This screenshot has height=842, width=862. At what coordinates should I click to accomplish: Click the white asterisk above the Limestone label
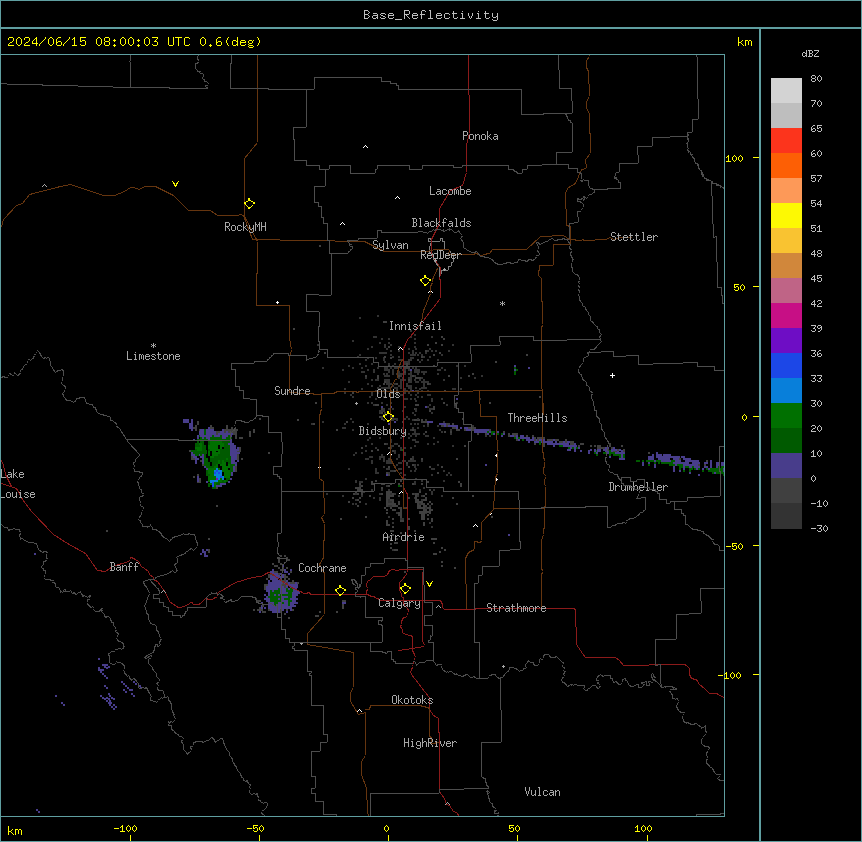153,346
